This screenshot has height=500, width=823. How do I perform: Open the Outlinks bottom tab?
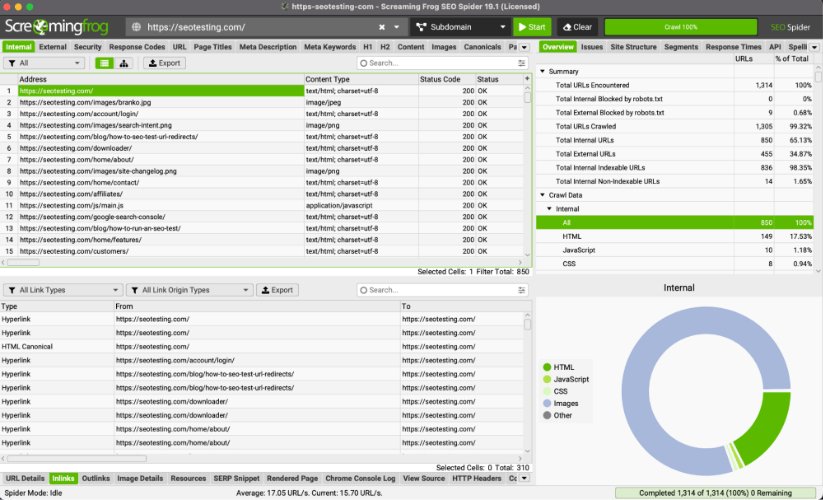tap(96, 478)
